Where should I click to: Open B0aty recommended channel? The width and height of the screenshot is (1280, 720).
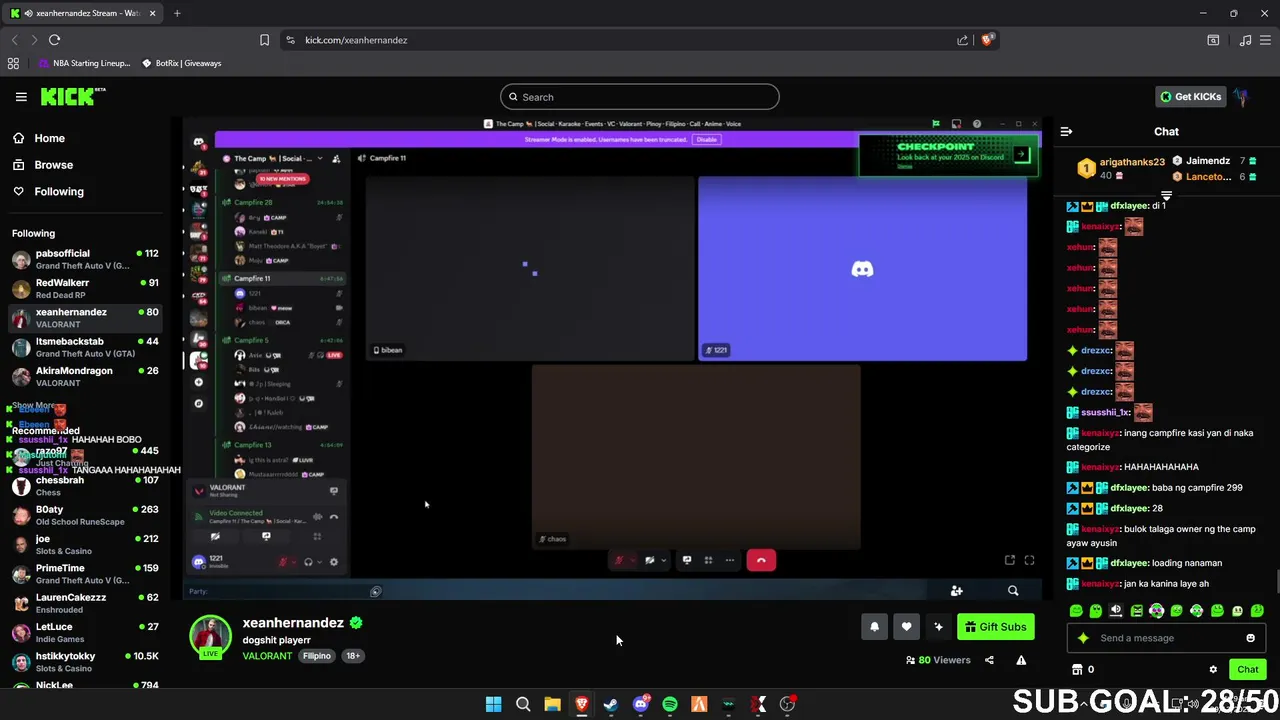point(85,515)
